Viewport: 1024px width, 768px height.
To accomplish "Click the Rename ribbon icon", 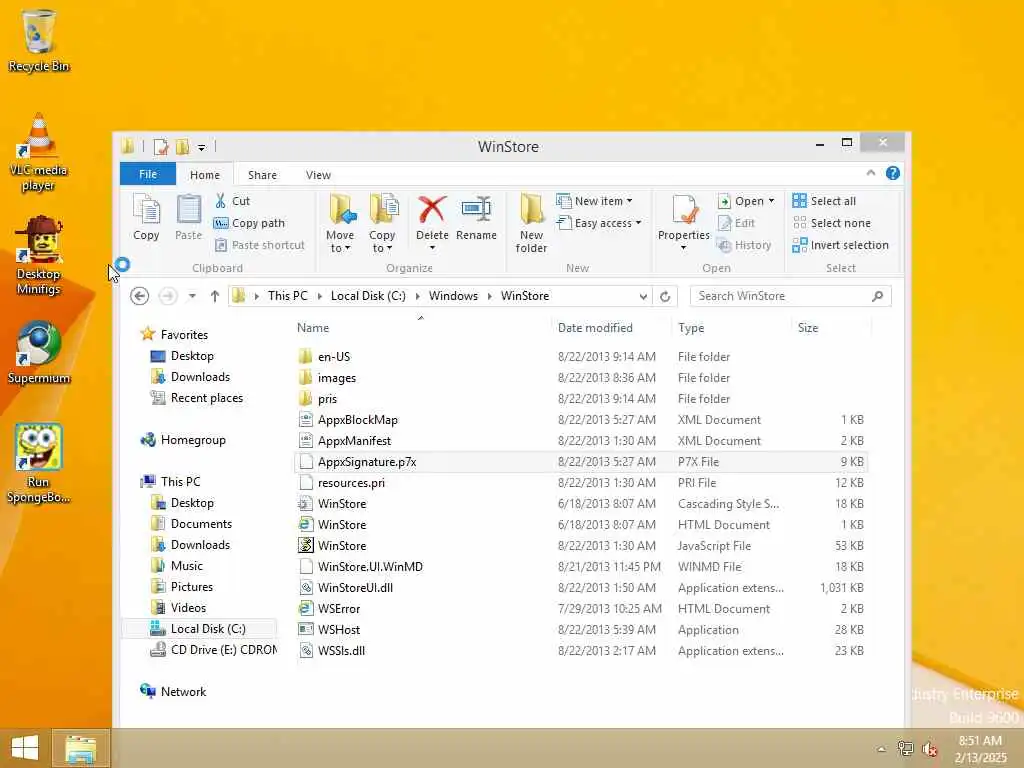I will click(476, 210).
